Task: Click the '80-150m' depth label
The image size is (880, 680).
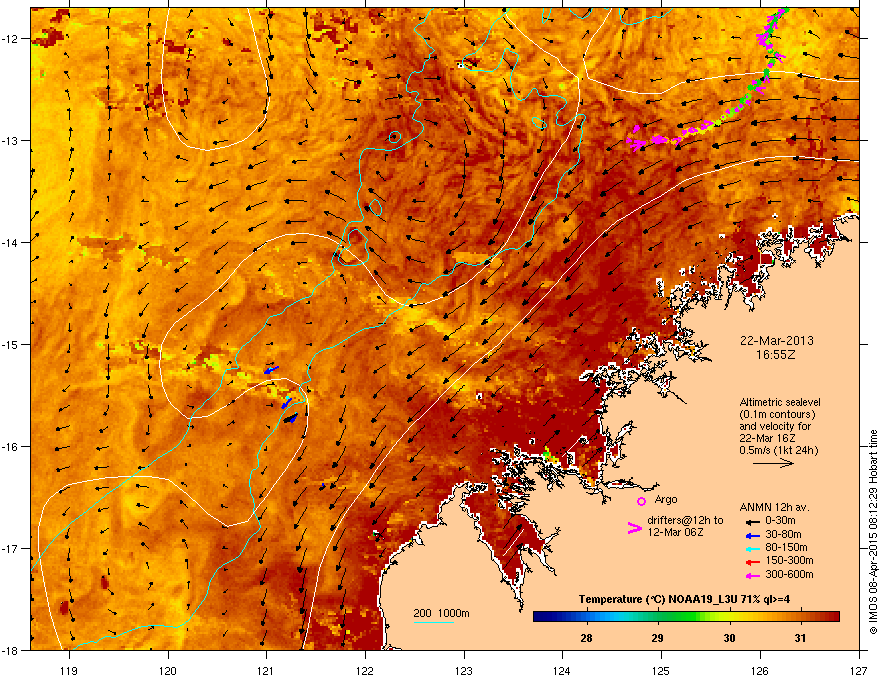Action: click(x=786, y=547)
